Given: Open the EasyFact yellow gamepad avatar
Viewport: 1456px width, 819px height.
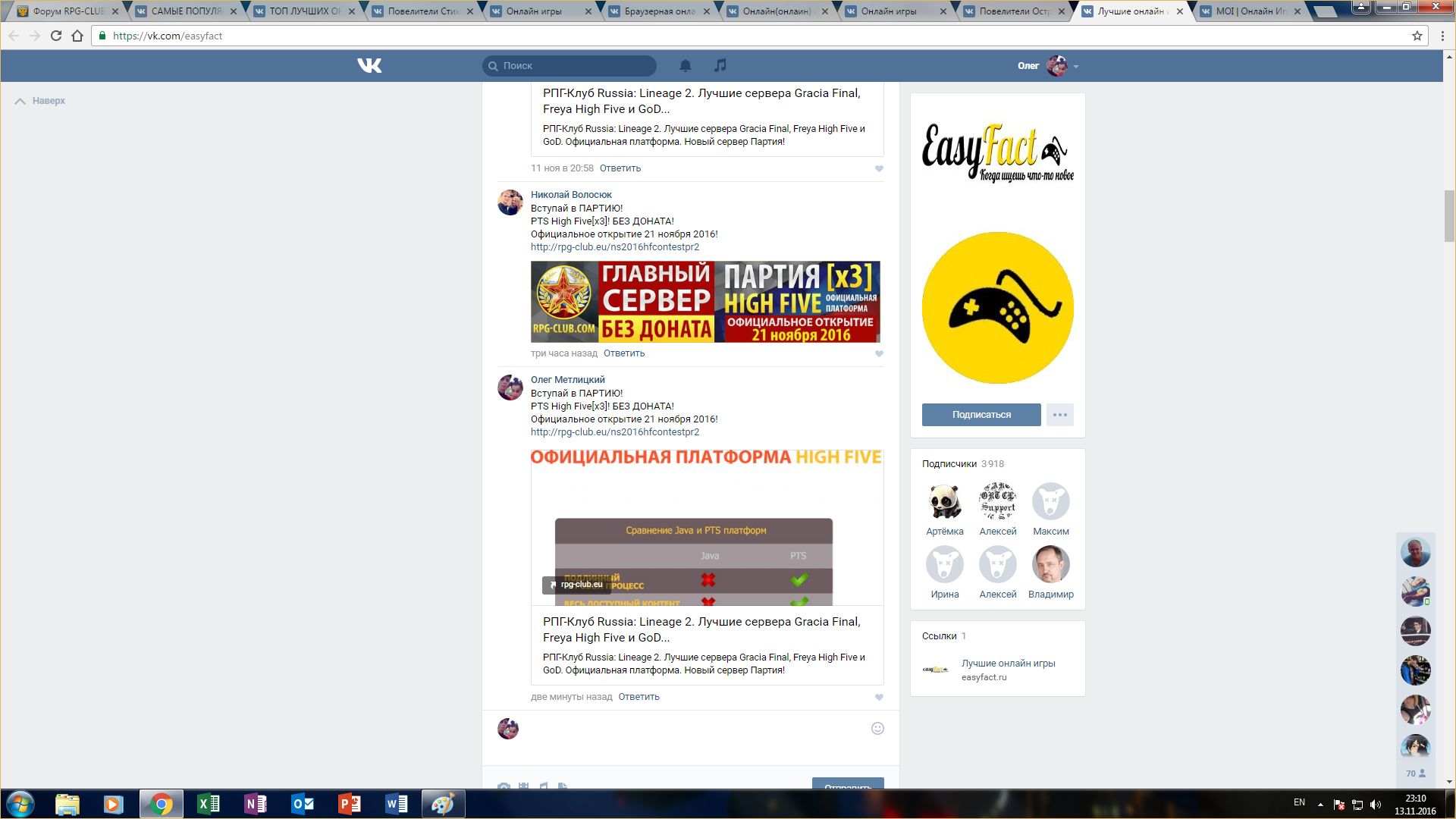Looking at the screenshot, I should (998, 308).
